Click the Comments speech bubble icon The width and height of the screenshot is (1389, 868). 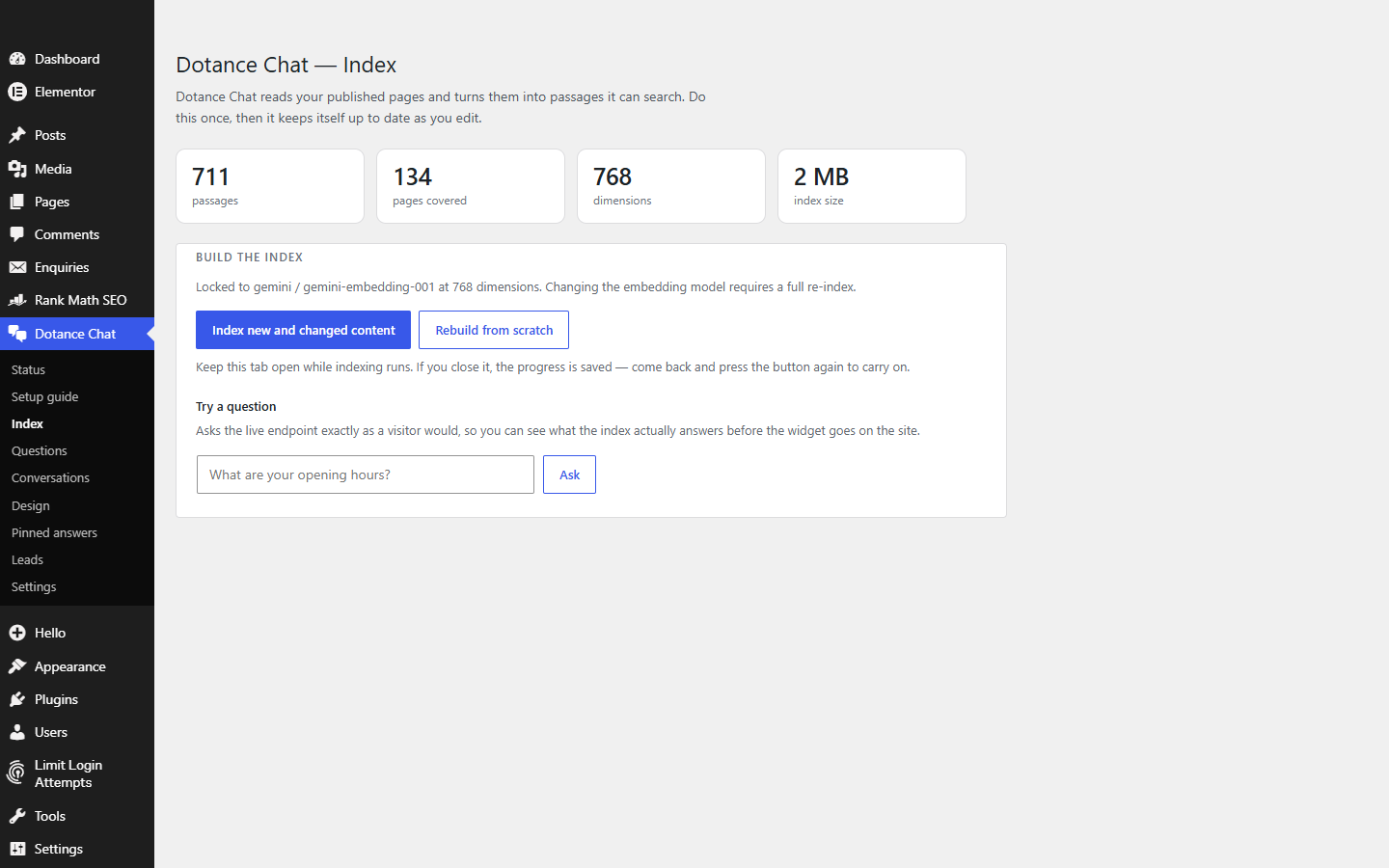point(17,234)
